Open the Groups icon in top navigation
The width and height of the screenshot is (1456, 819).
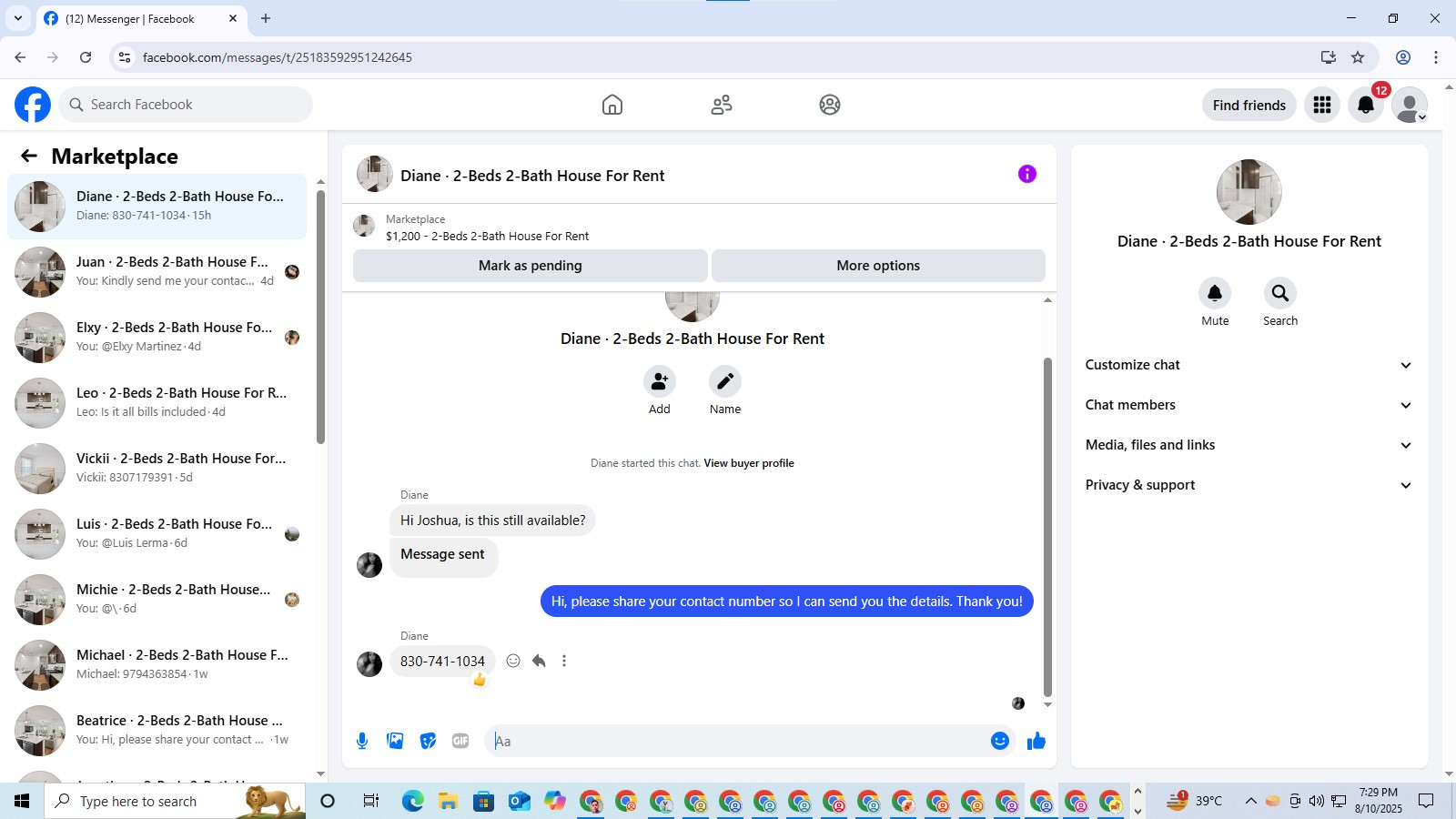(830, 105)
